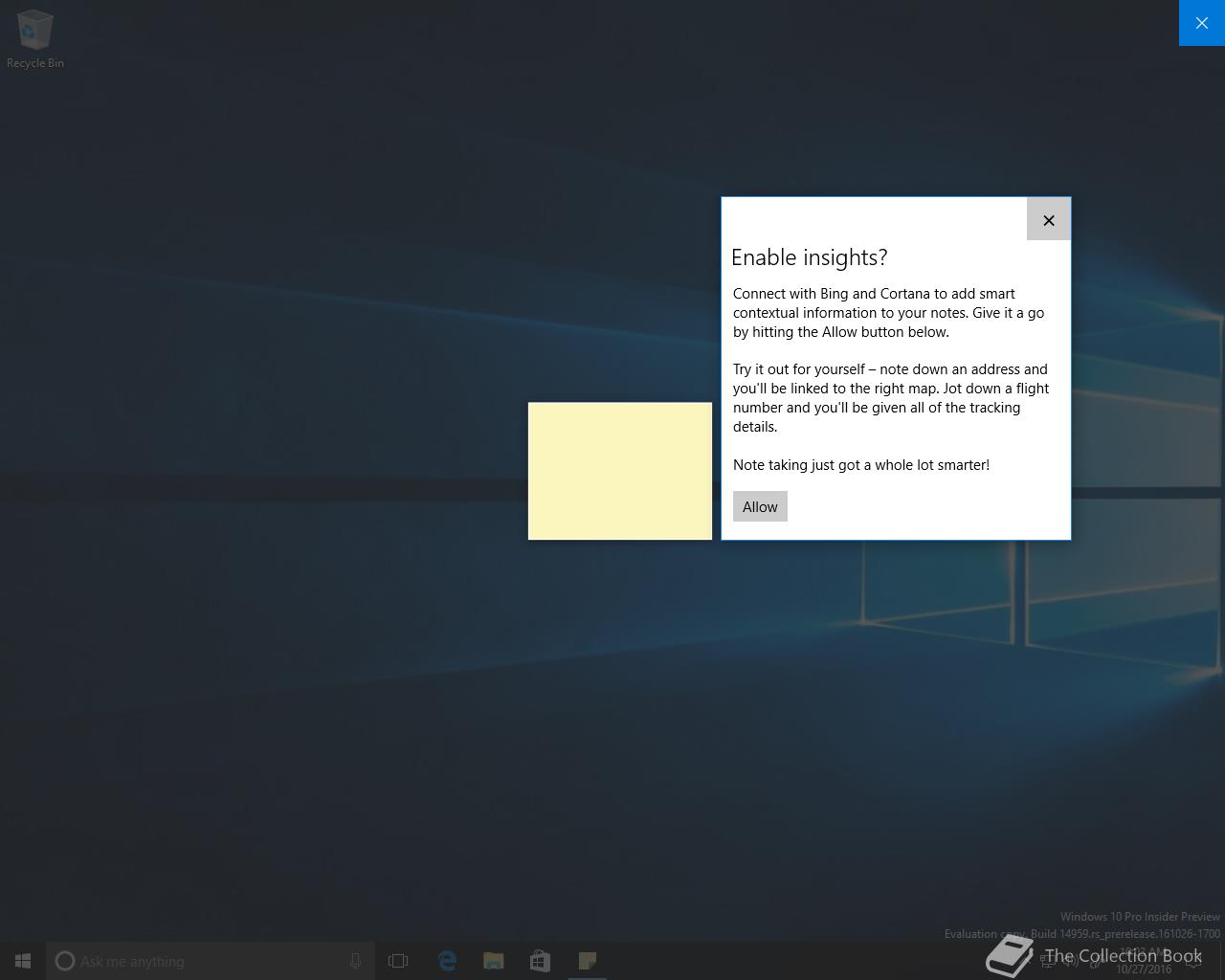1225x980 pixels.
Task: Click the Cortana circle icon in search bar
Action: [65, 961]
